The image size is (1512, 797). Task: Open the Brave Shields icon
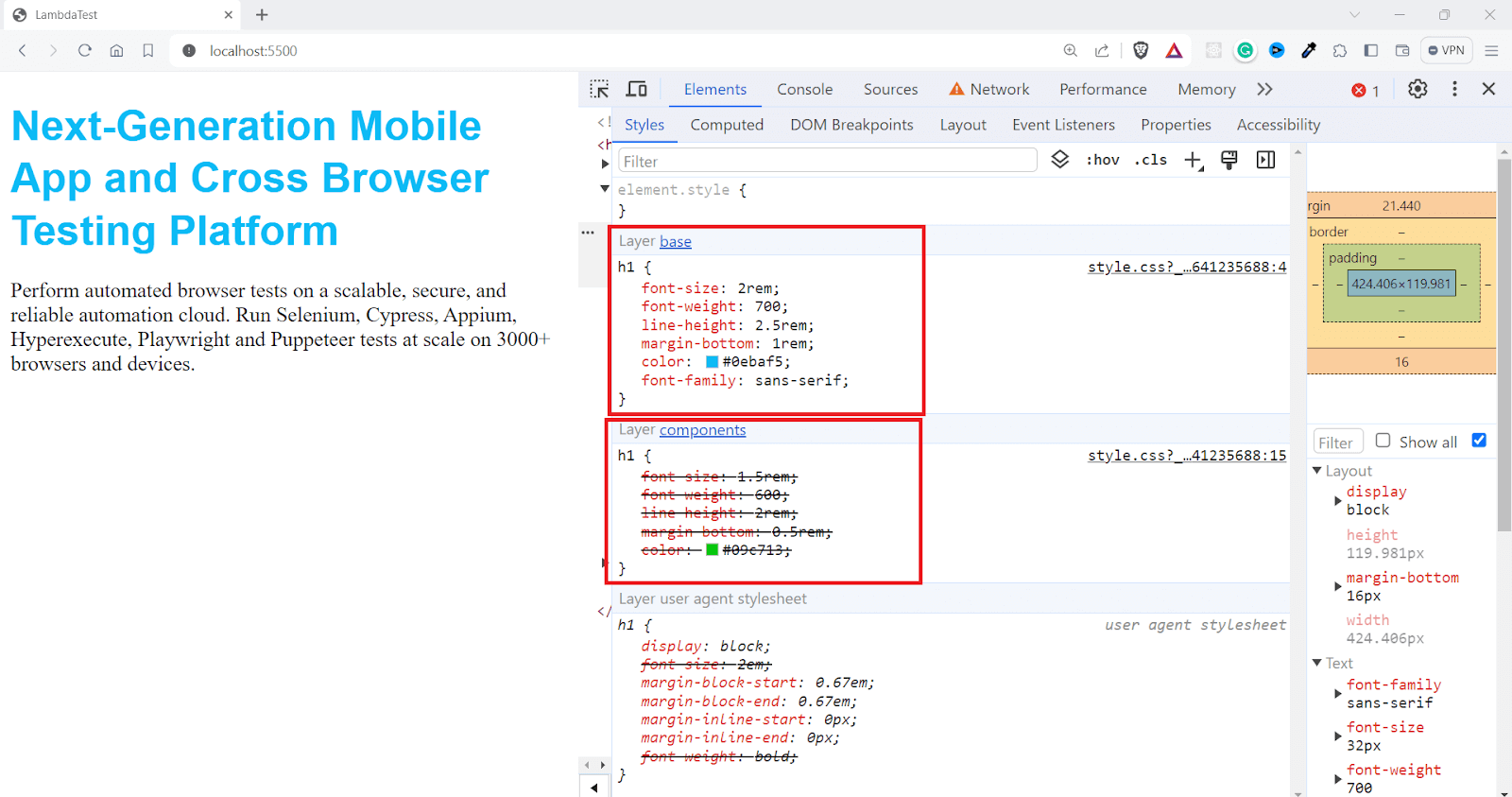point(1141,51)
